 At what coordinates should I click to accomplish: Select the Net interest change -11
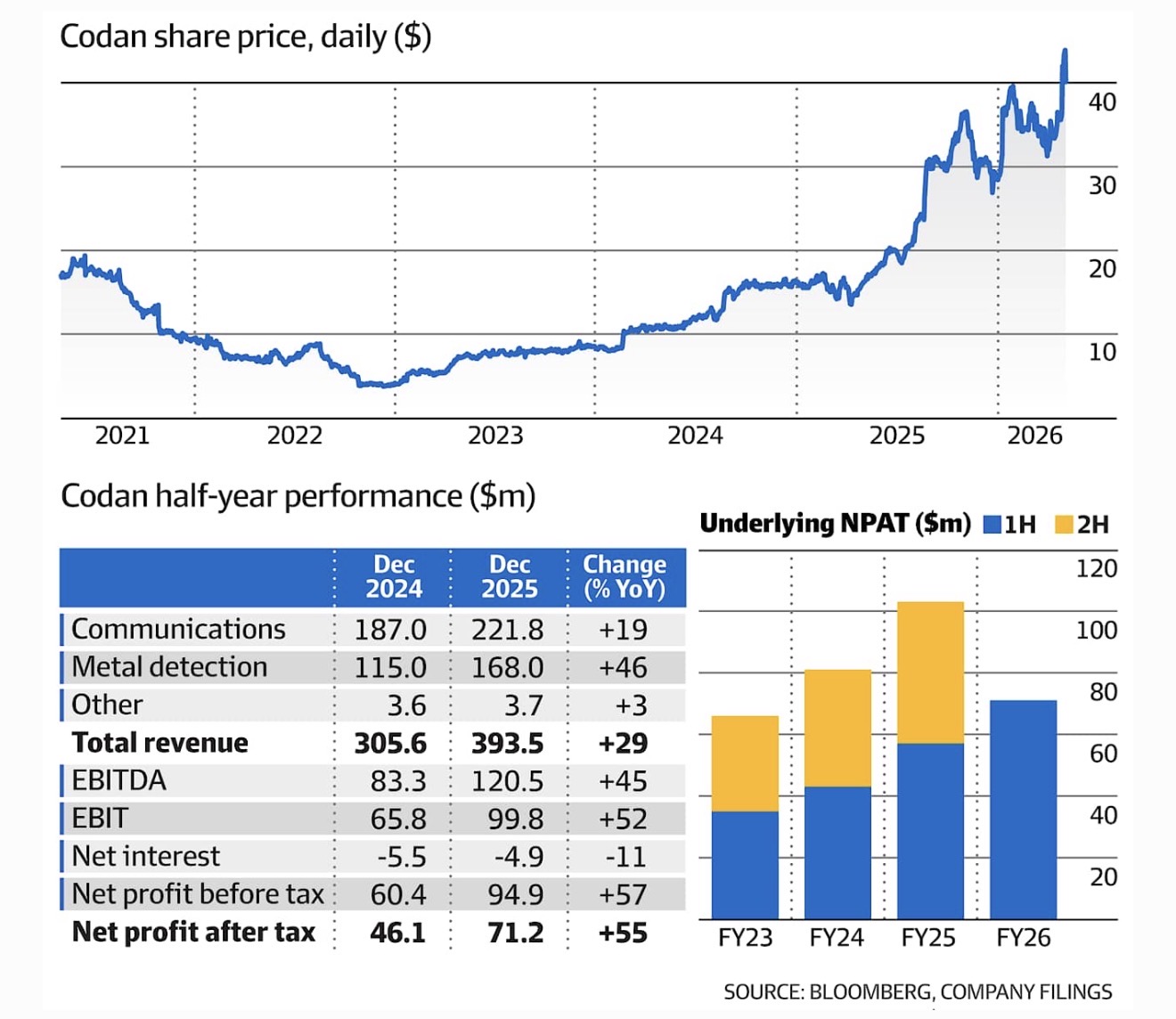(626, 857)
